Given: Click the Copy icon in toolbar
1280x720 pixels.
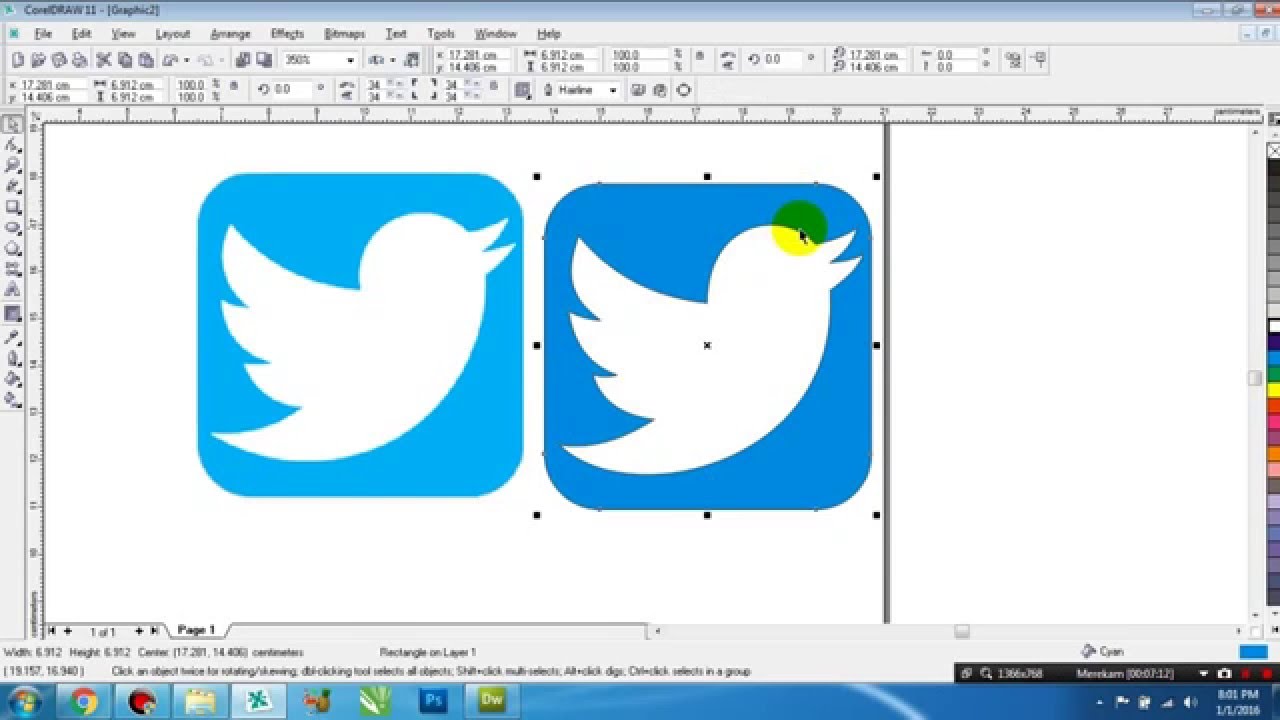Looking at the screenshot, I should tap(125, 60).
